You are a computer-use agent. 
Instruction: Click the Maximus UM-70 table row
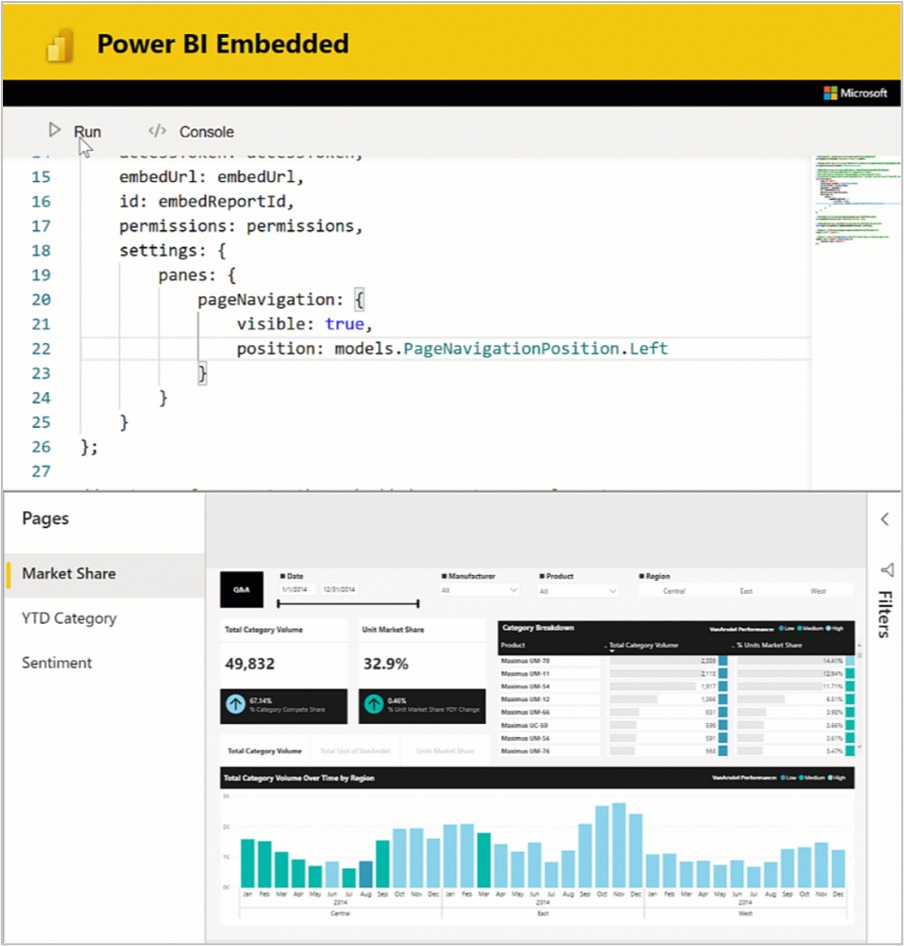(676, 661)
